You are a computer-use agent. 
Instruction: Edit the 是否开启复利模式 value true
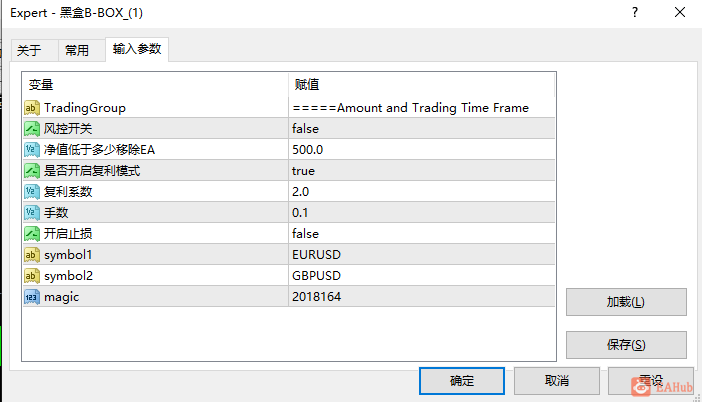click(x=422, y=171)
